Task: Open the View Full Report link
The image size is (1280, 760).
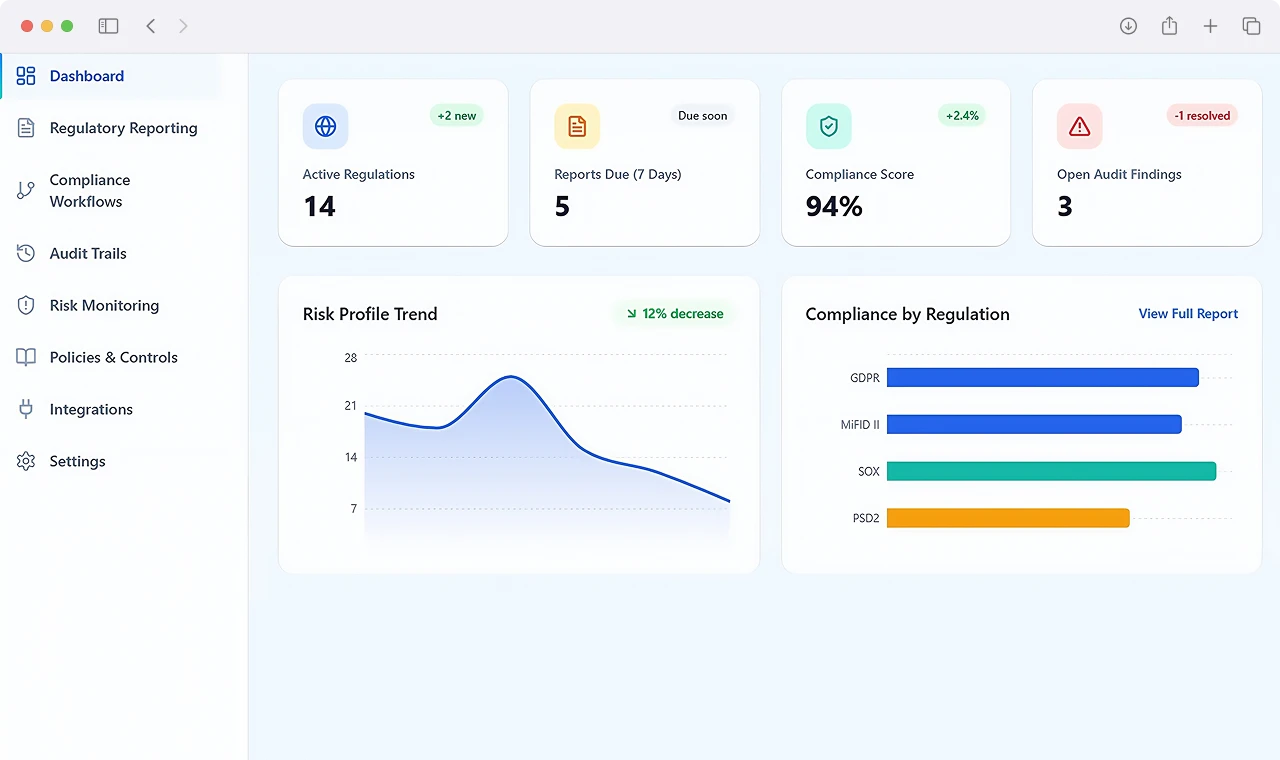Action: [1188, 314]
